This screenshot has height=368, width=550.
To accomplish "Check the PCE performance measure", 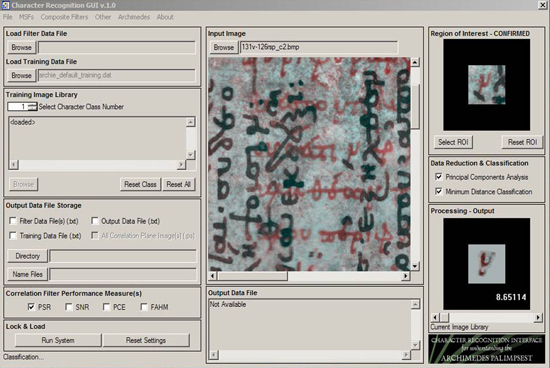I will 106,307.
